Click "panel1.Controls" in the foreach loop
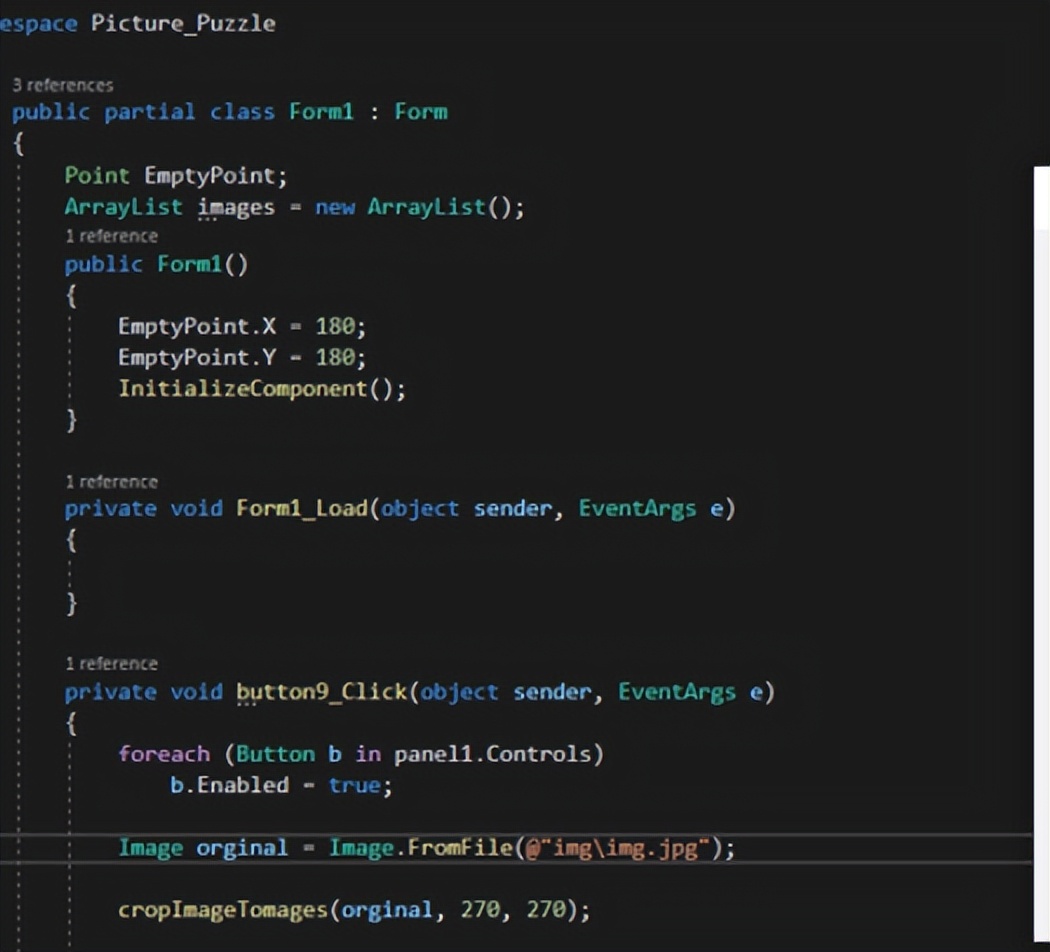This screenshot has width=1050, height=952. click(498, 753)
